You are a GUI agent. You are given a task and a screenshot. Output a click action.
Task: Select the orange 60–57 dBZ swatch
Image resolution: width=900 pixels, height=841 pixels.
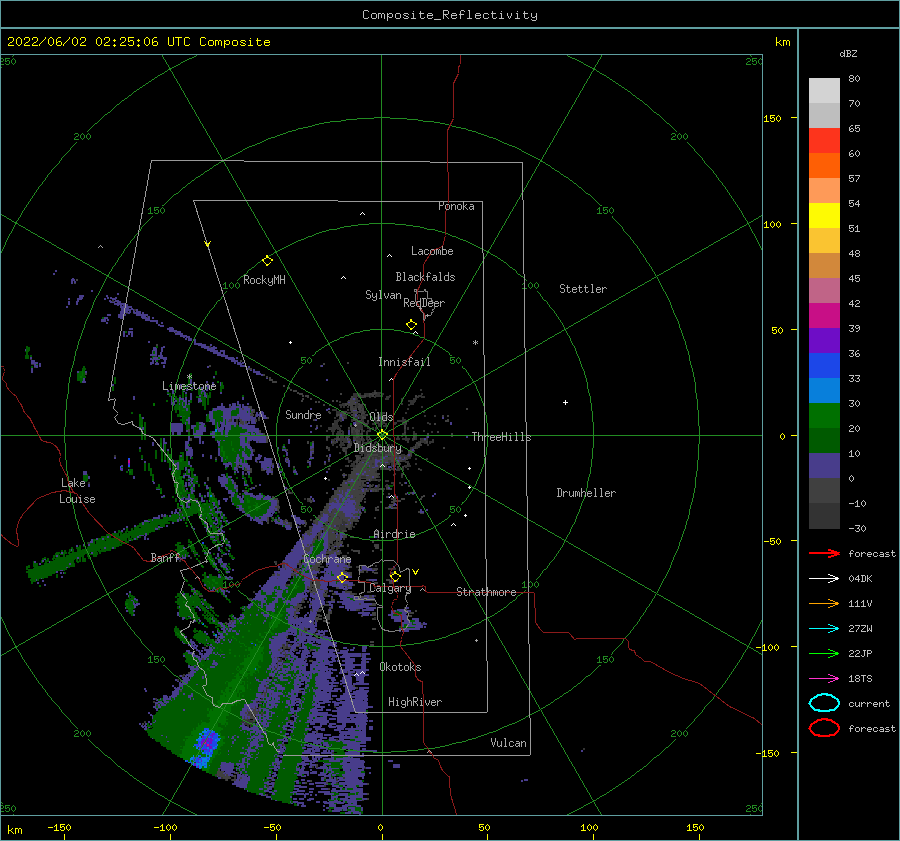coord(824,166)
